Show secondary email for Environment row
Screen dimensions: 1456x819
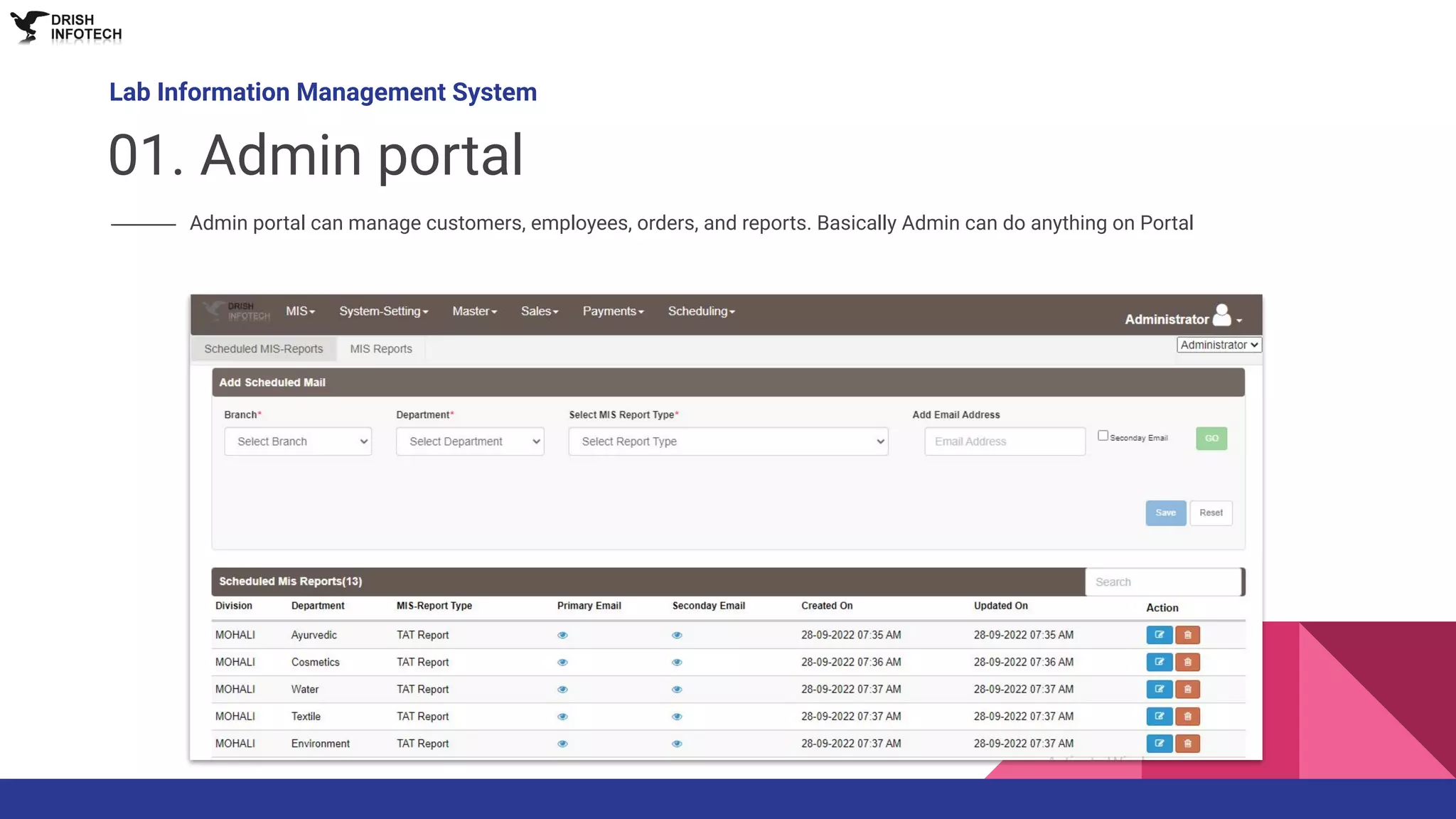pos(677,744)
